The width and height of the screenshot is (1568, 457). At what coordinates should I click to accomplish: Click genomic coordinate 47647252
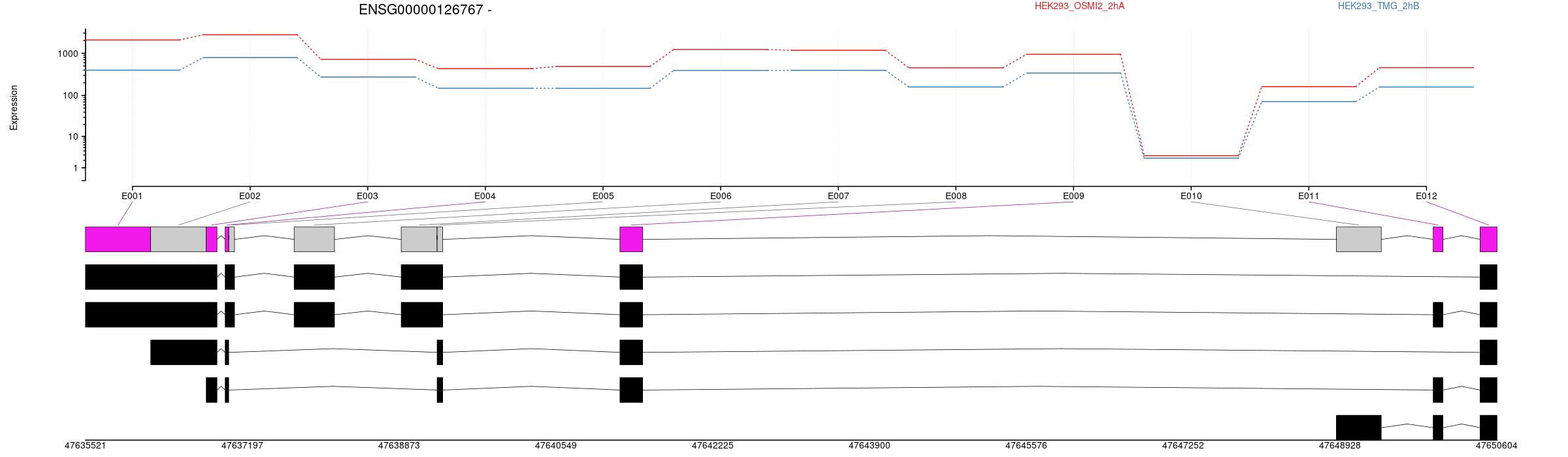click(1183, 446)
